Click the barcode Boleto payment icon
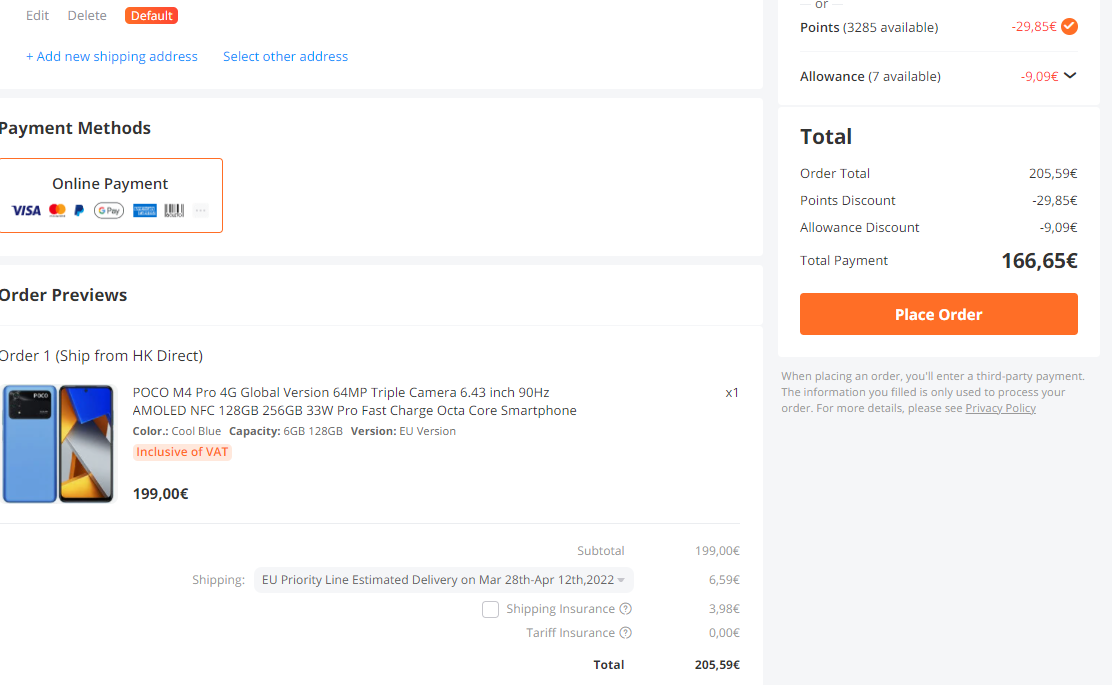The image size is (1112, 685). pyautogui.click(x=174, y=211)
